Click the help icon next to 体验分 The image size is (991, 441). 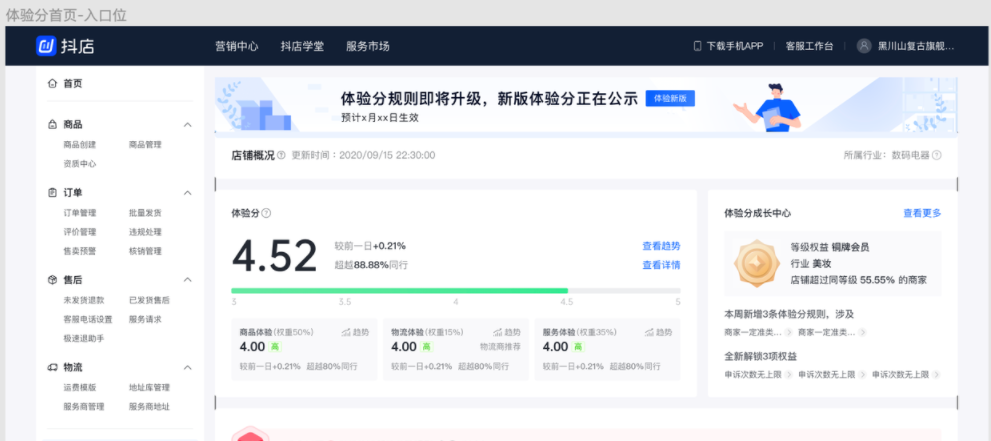tap(266, 214)
